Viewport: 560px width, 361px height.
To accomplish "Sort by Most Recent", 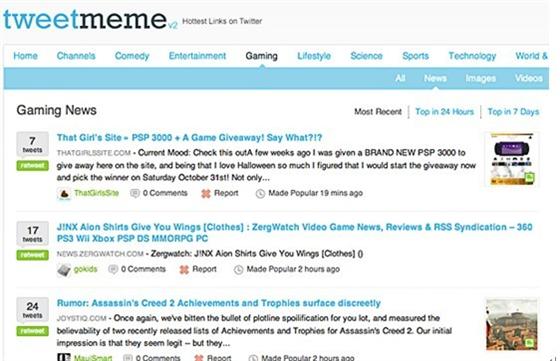I will pos(378,112).
